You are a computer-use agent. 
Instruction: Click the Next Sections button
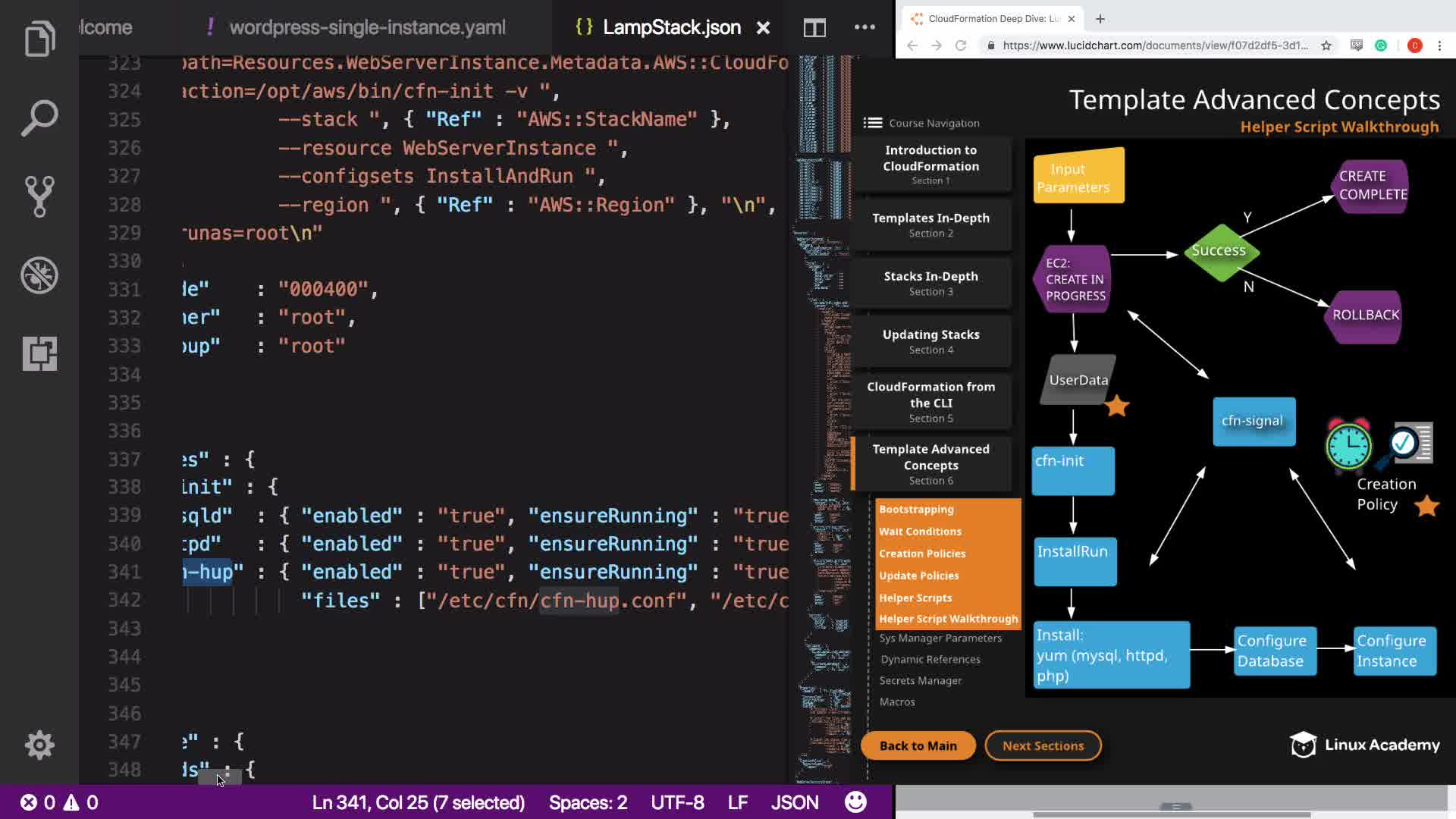coord(1043,745)
